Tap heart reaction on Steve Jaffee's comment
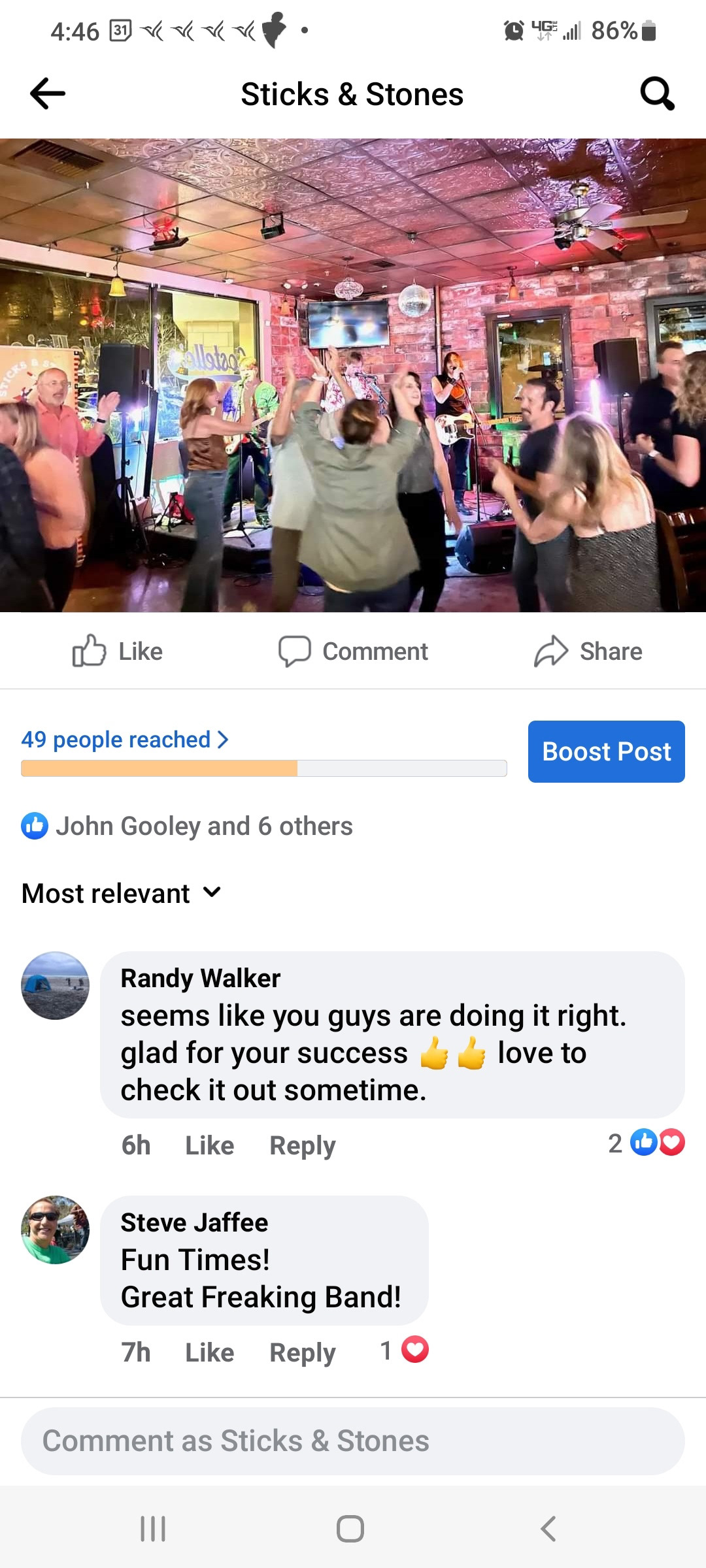706x1568 pixels. tap(414, 1350)
